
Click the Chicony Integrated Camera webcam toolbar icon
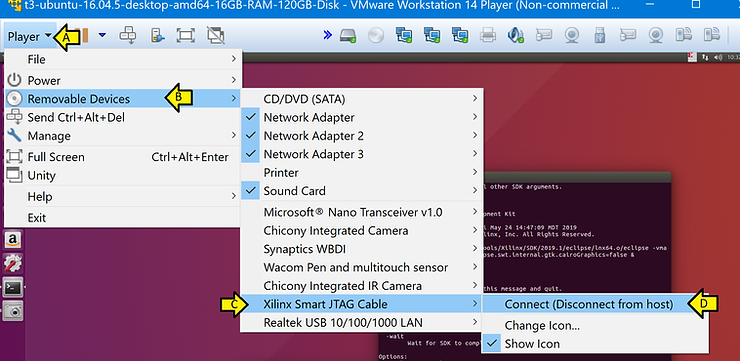coord(572,35)
